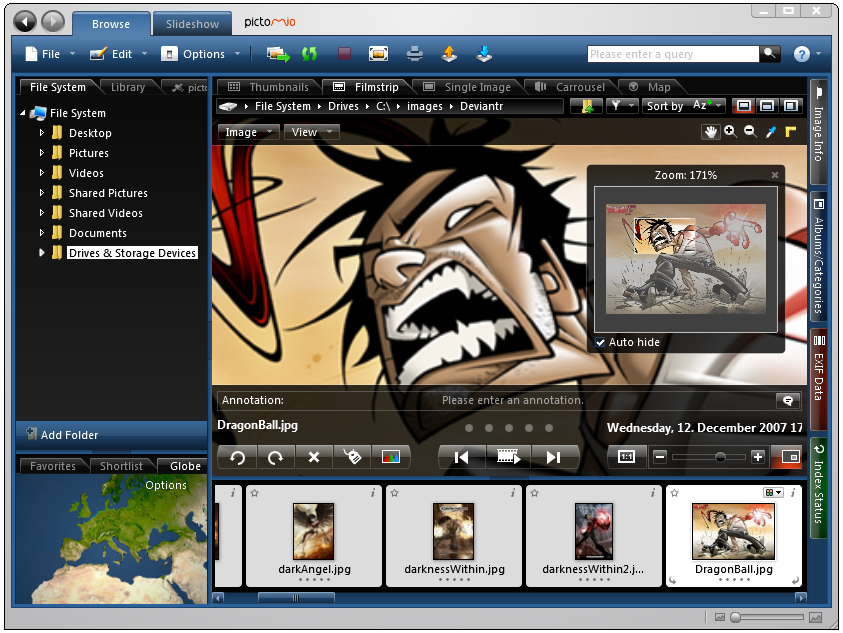Select the color picker eyedropper tool
Screen dimensions: 843x633
coord(771,132)
